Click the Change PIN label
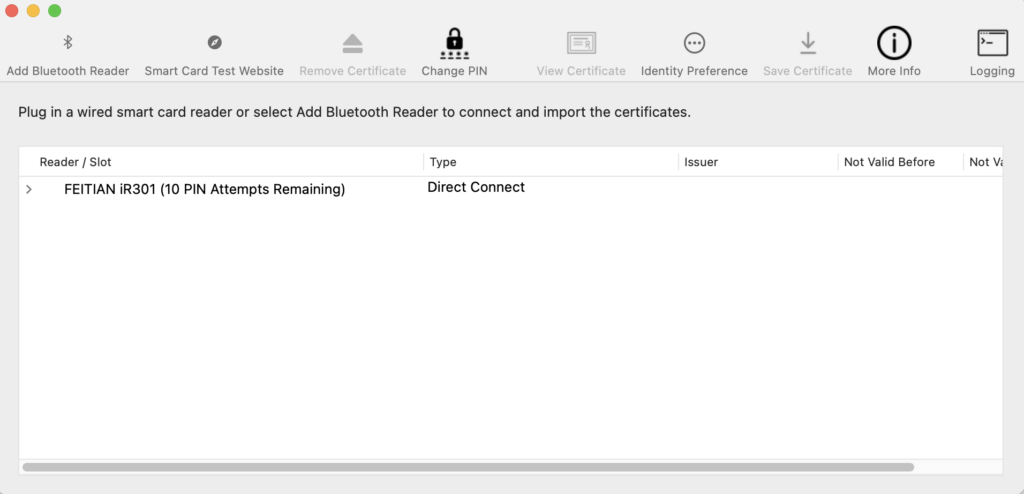 coord(455,71)
